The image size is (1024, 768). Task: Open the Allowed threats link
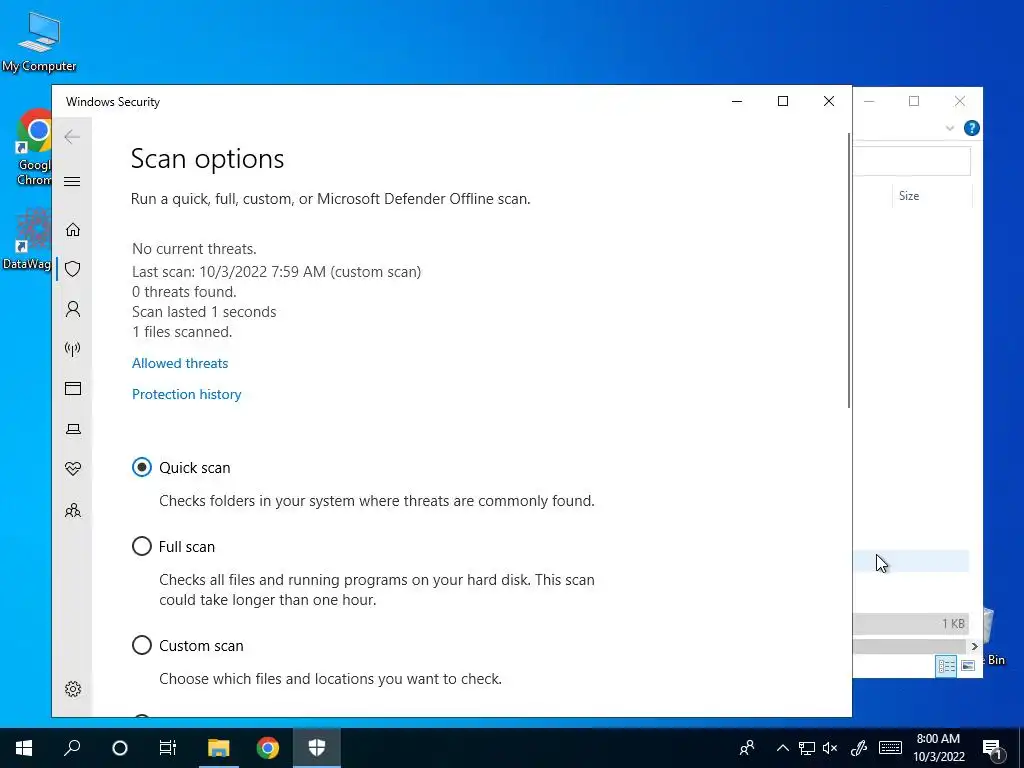180,363
